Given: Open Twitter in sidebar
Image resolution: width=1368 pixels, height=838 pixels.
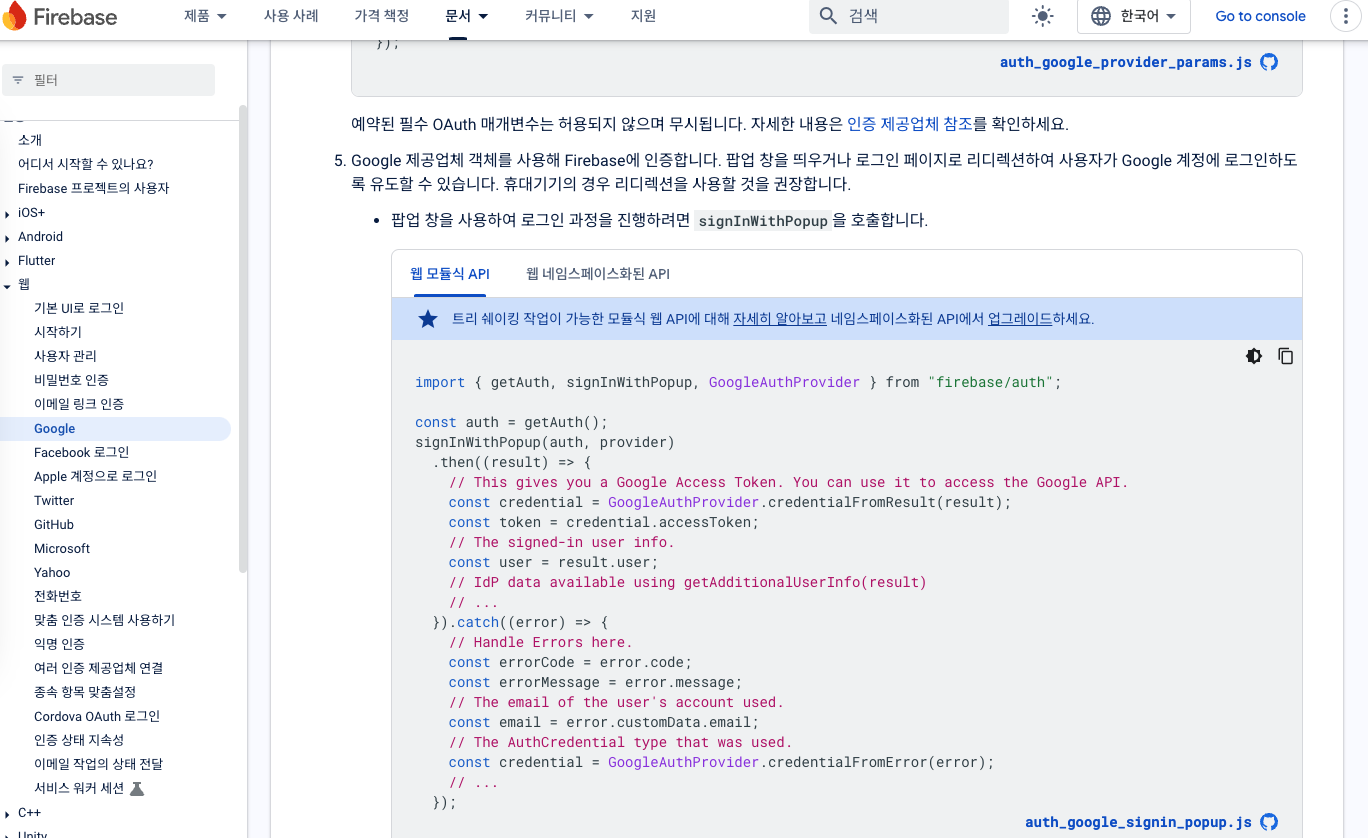Looking at the screenshot, I should tap(54, 500).
